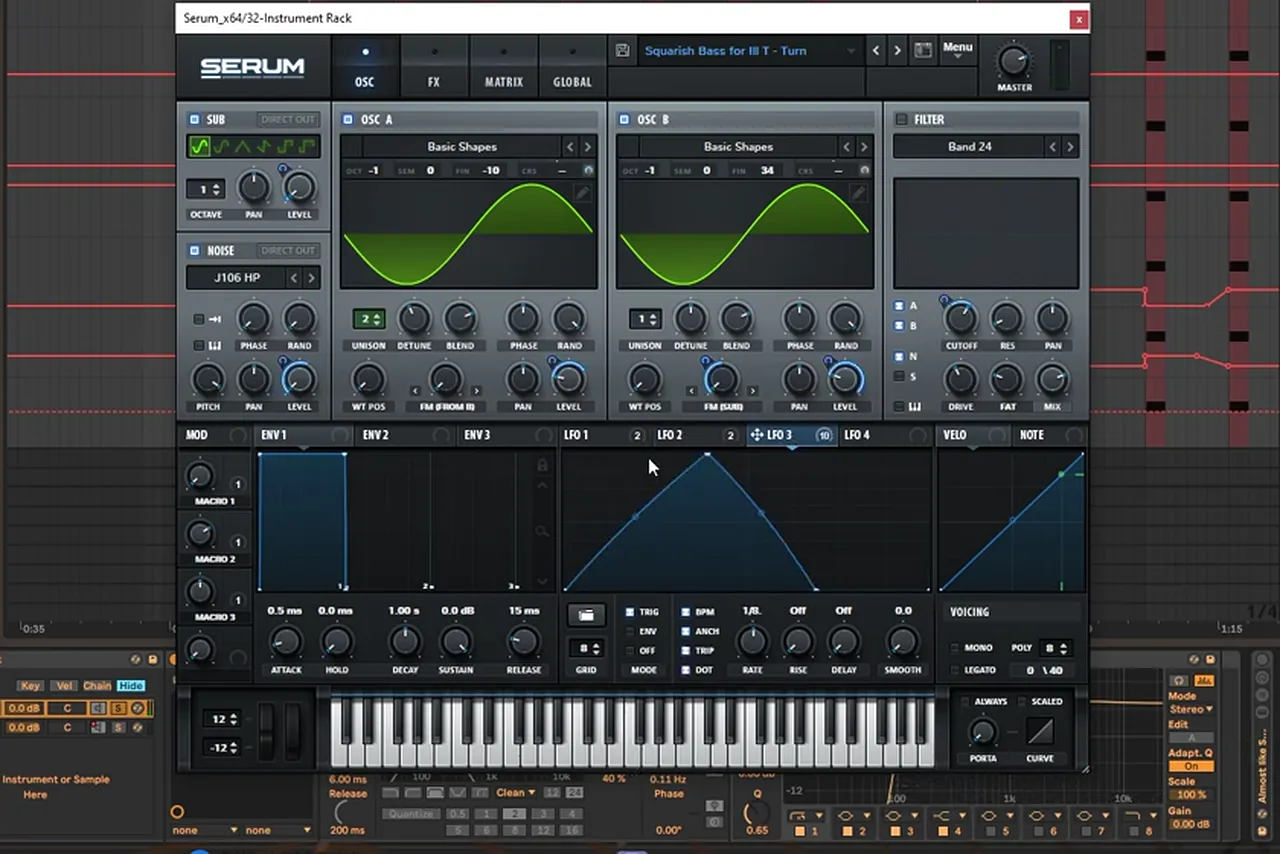Click the envelope zoom magnifier icon
The height and width of the screenshot is (854, 1280).
pos(542,532)
